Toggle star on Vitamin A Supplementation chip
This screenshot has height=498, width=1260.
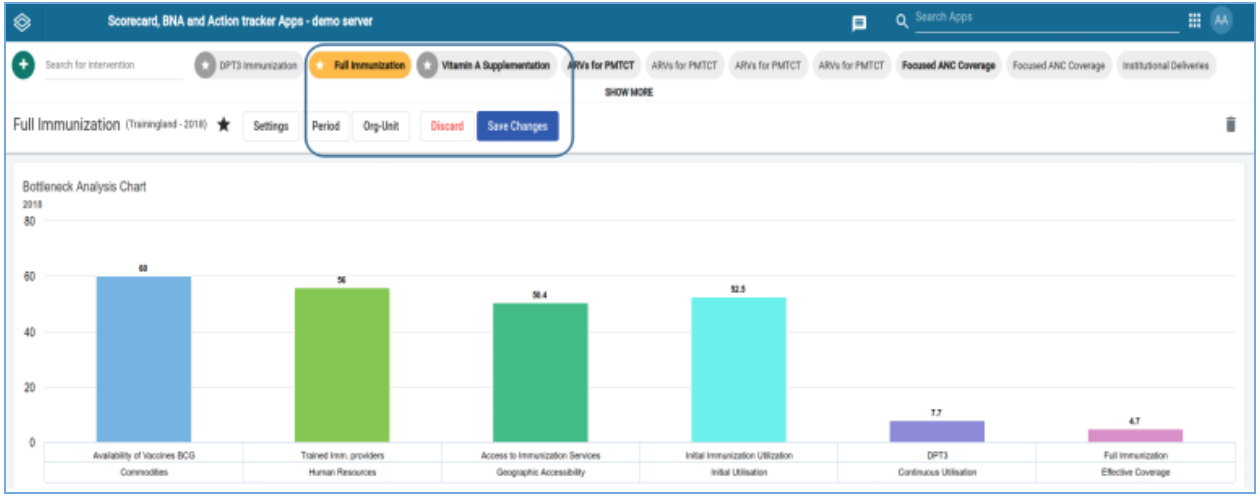427,66
